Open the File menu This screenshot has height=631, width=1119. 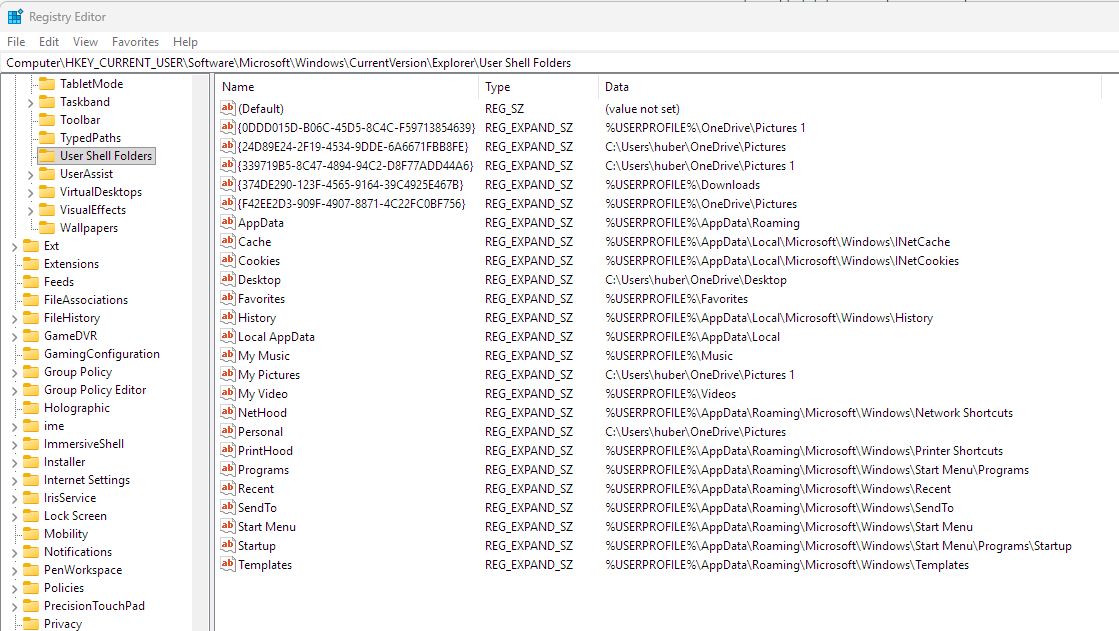point(16,41)
